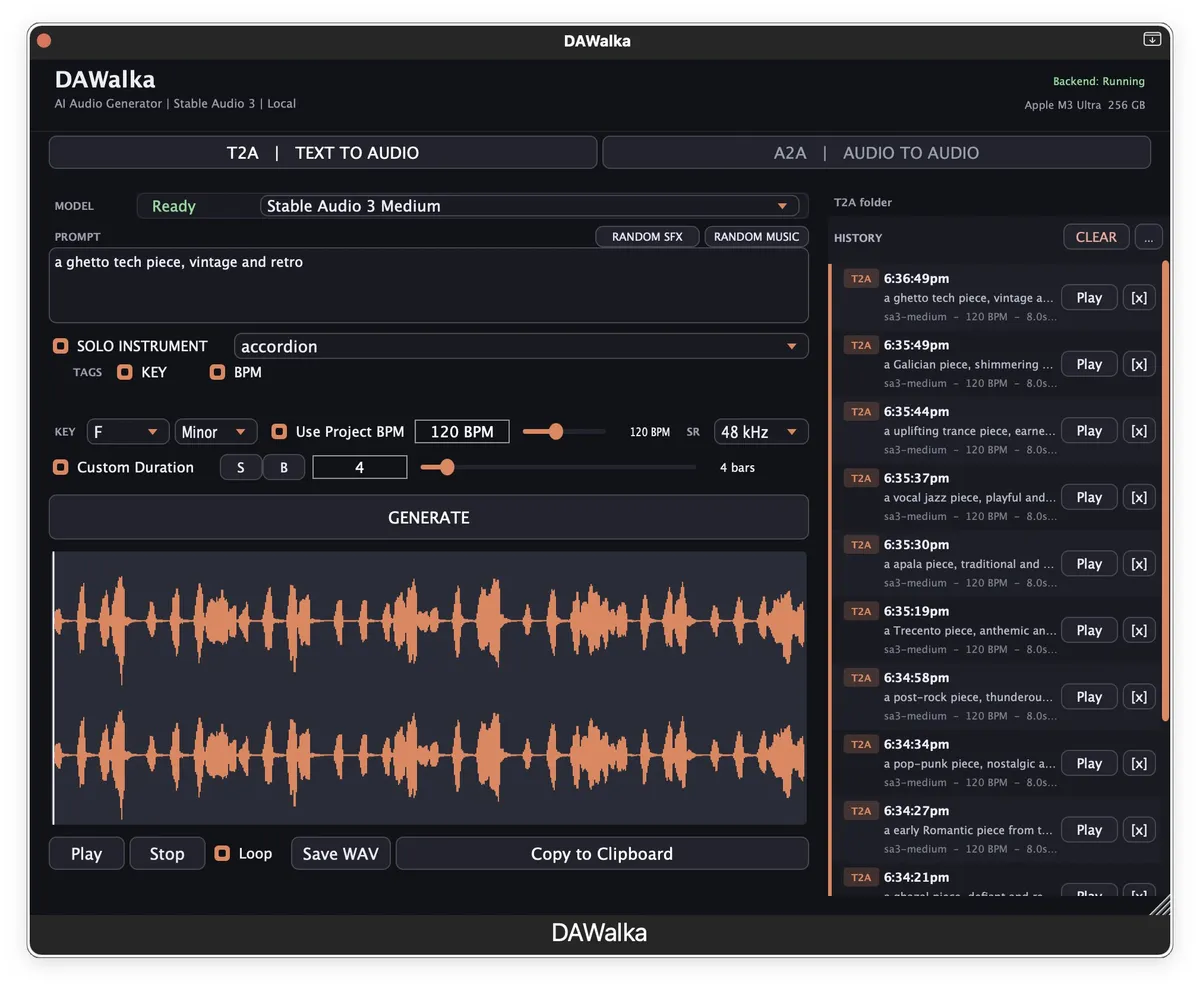Click the duration bars slider handle

[x=447, y=467]
